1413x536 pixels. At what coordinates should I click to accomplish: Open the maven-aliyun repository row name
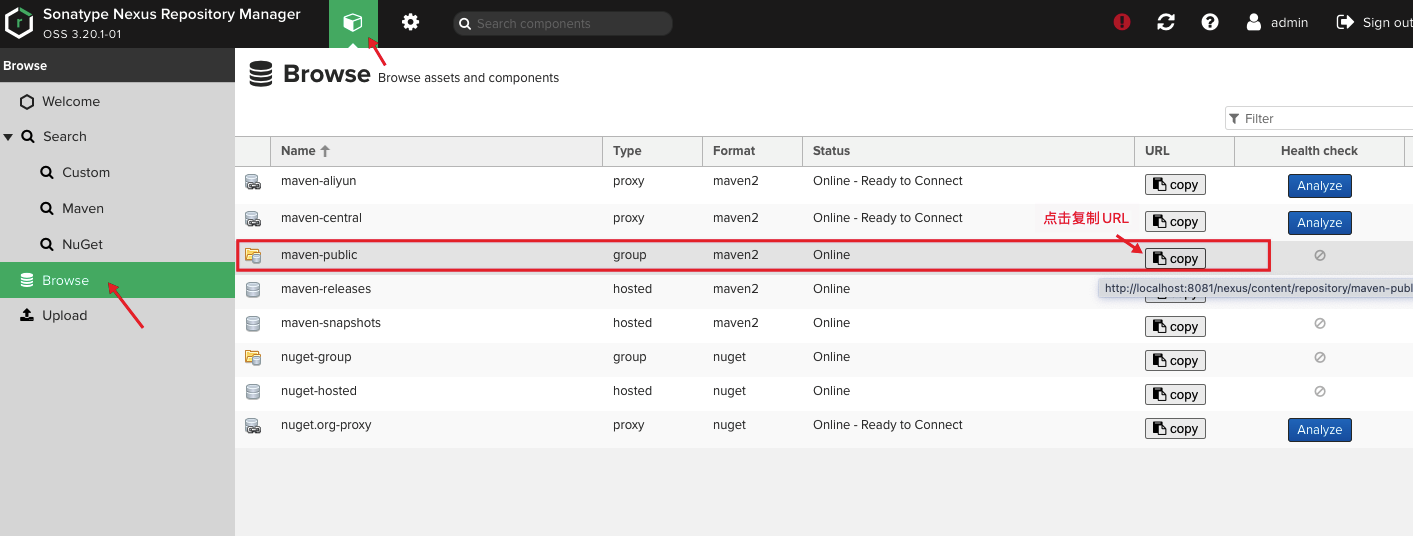pyautogui.click(x=319, y=181)
